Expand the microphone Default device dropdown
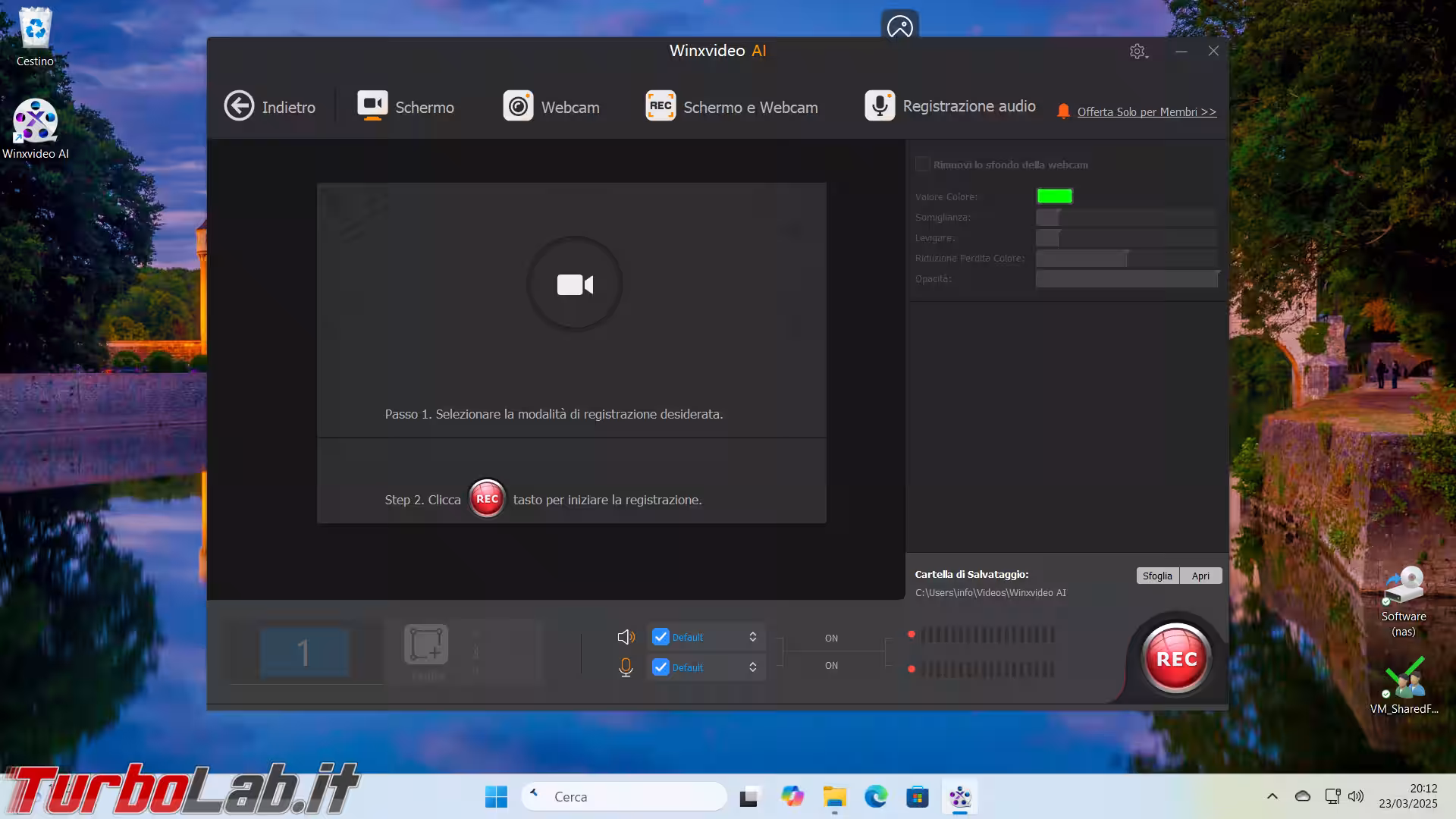Image resolution: width=1456 pixels, height=819 pixels. [752, 667]
